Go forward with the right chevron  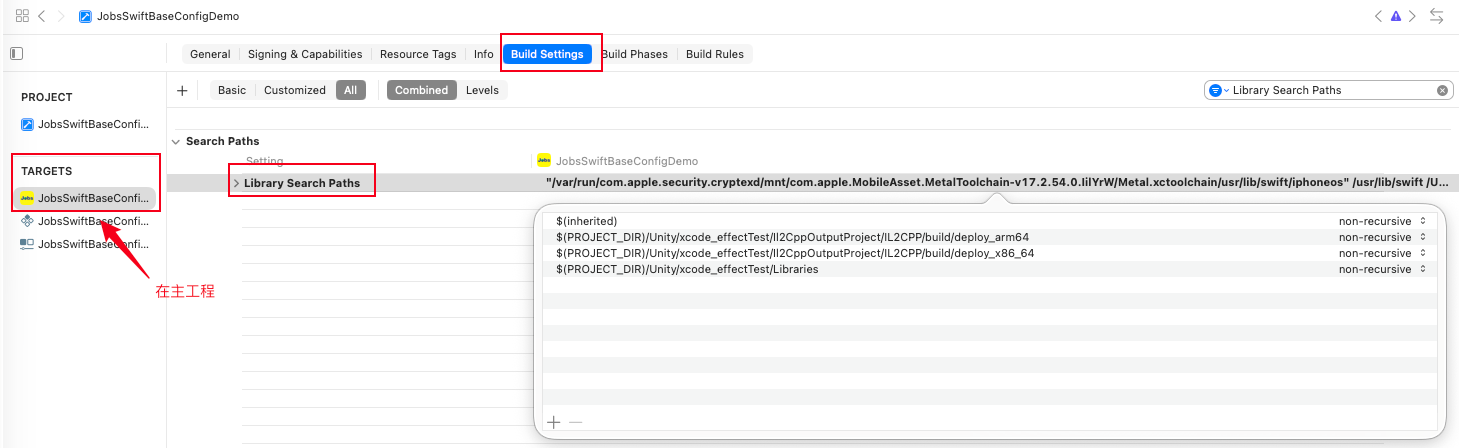[61, 16]
